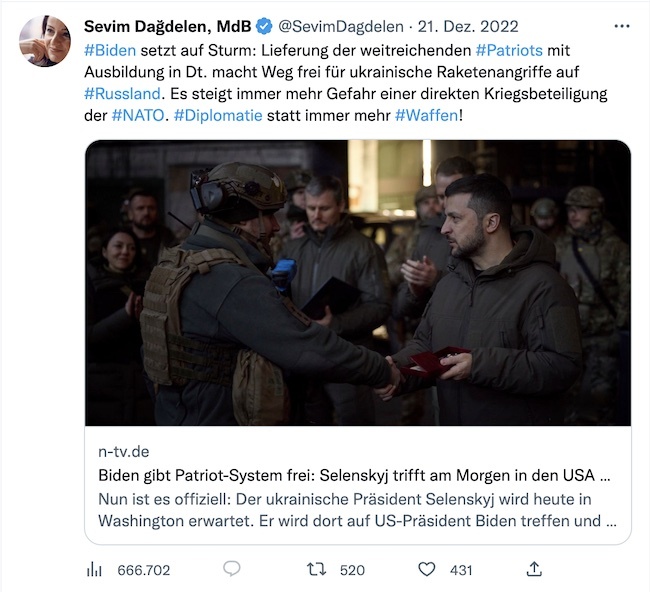Click the retweet arrows icon

pyautogui.click(x=316, y=569)
